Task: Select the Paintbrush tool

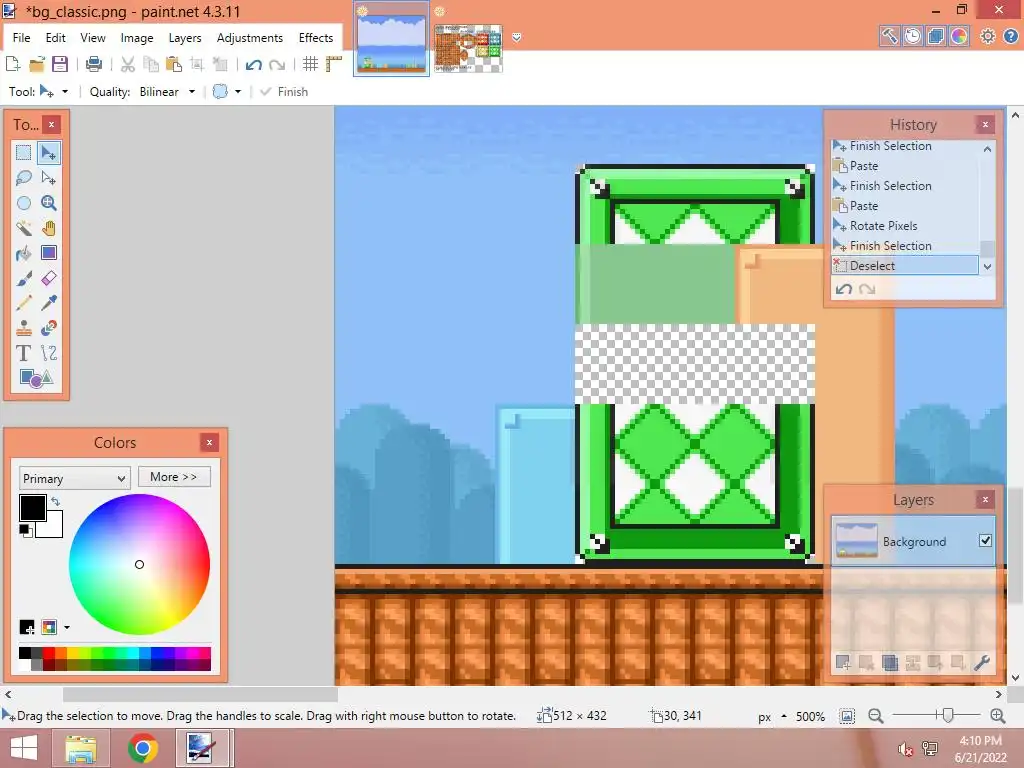Action: [24, 278]
